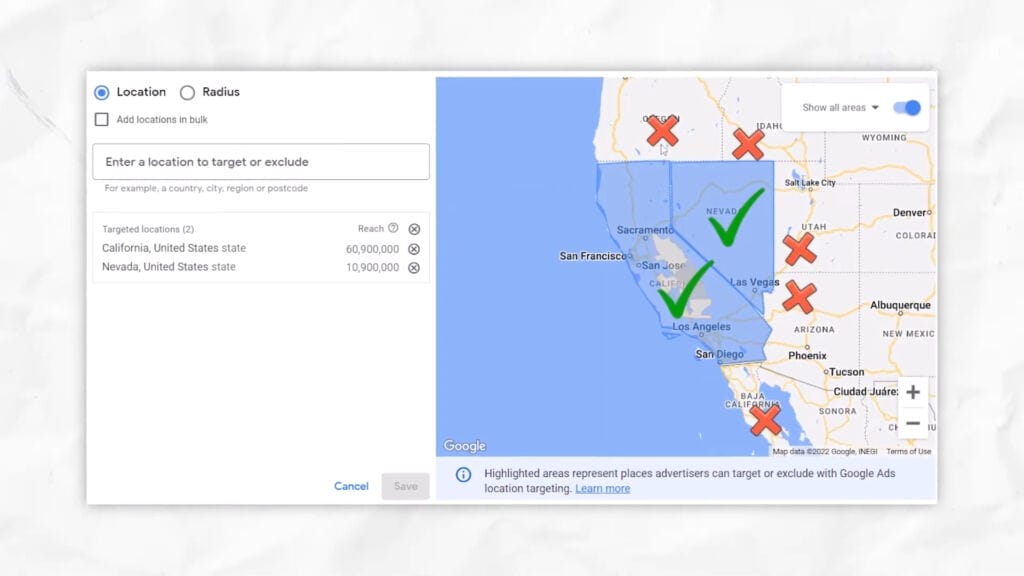
Task: Zoom out on the map
Action: tap(911, 423)
